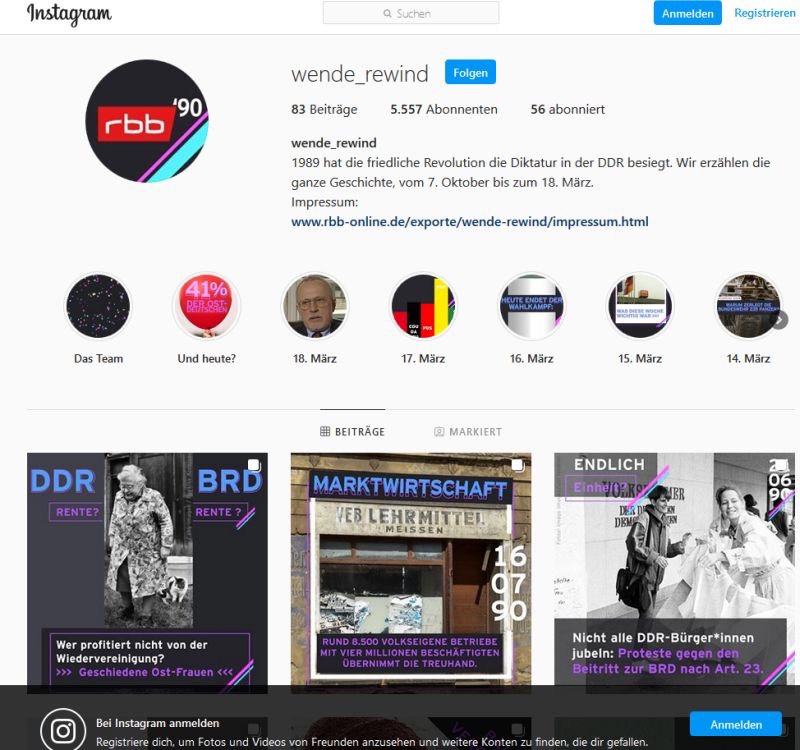This screenshot has width=800, height=750.
Task: Click Anmelden in the bottom banner
Action: pyautogui.click(x=736, y=724)
